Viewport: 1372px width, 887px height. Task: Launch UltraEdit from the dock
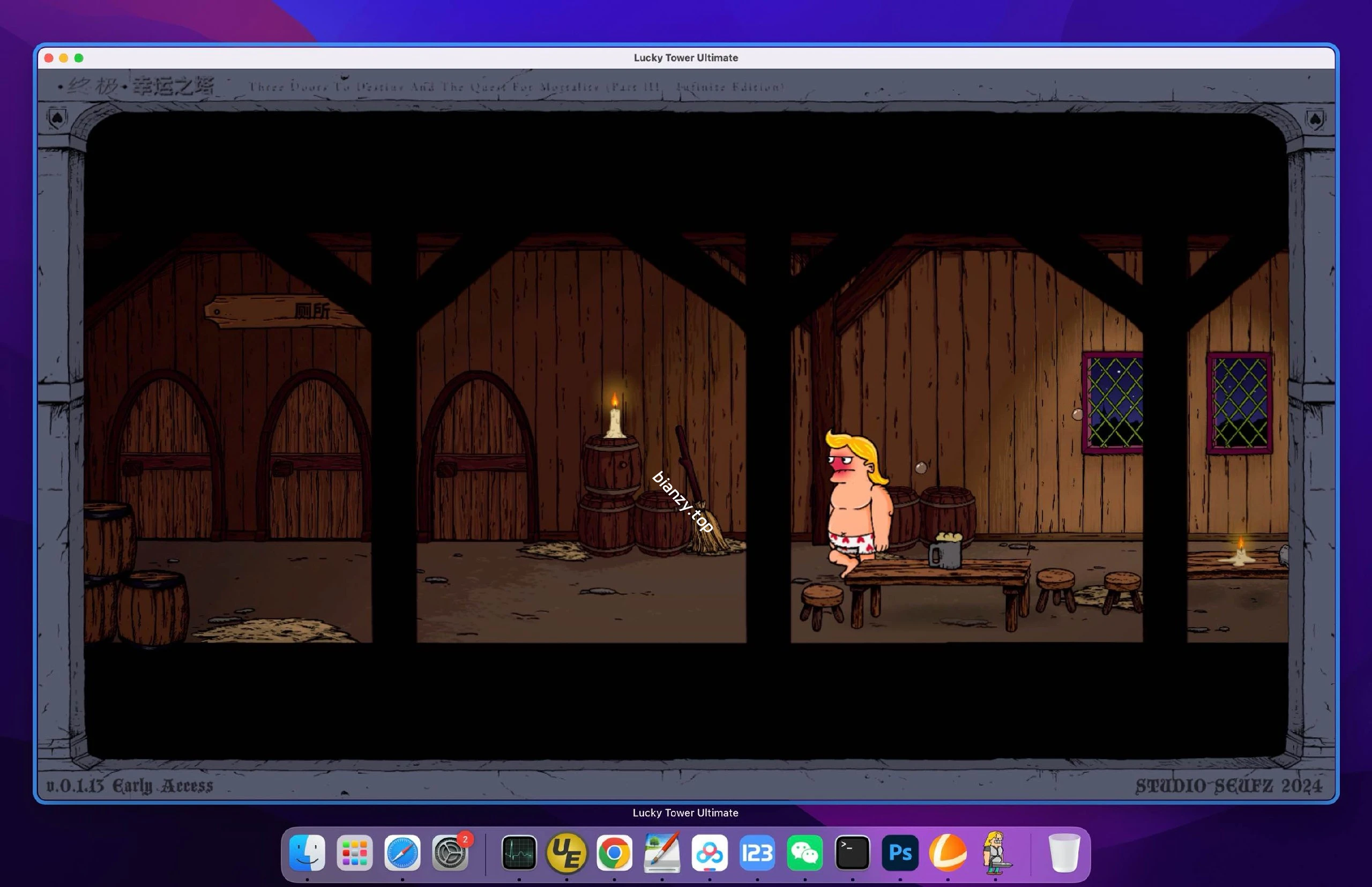click(x=567, y=853)
